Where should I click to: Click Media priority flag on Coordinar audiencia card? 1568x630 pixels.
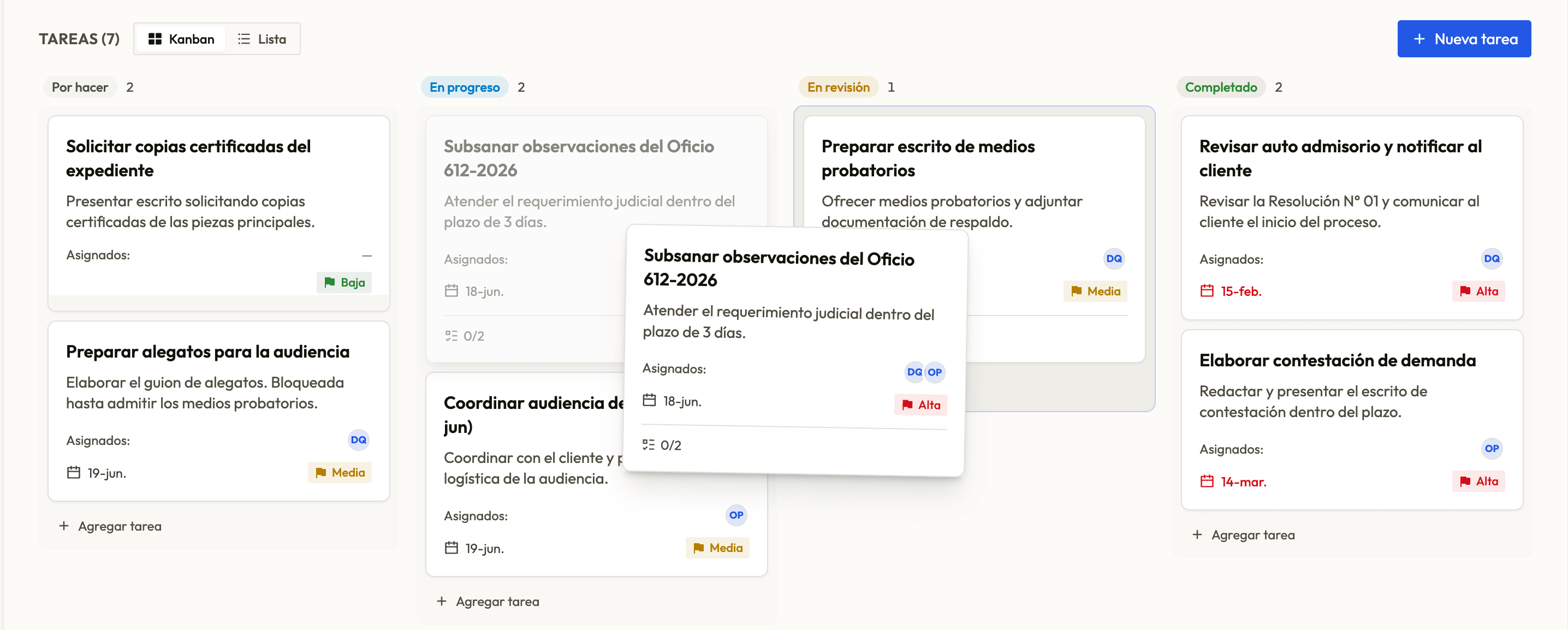tap(717, 548)
